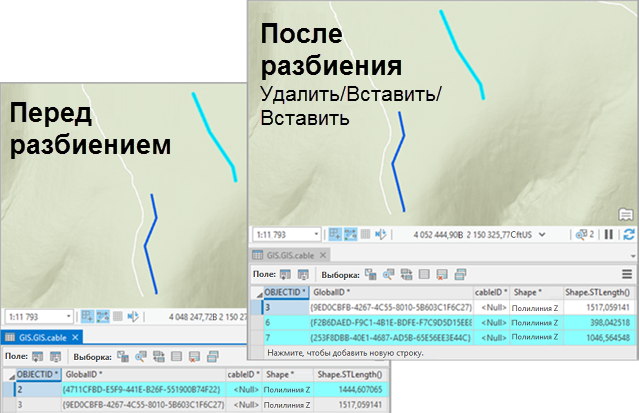Toggle snapping in the right map status bar
This screenshot has height=413, width=639.
[x=337, y=234]
